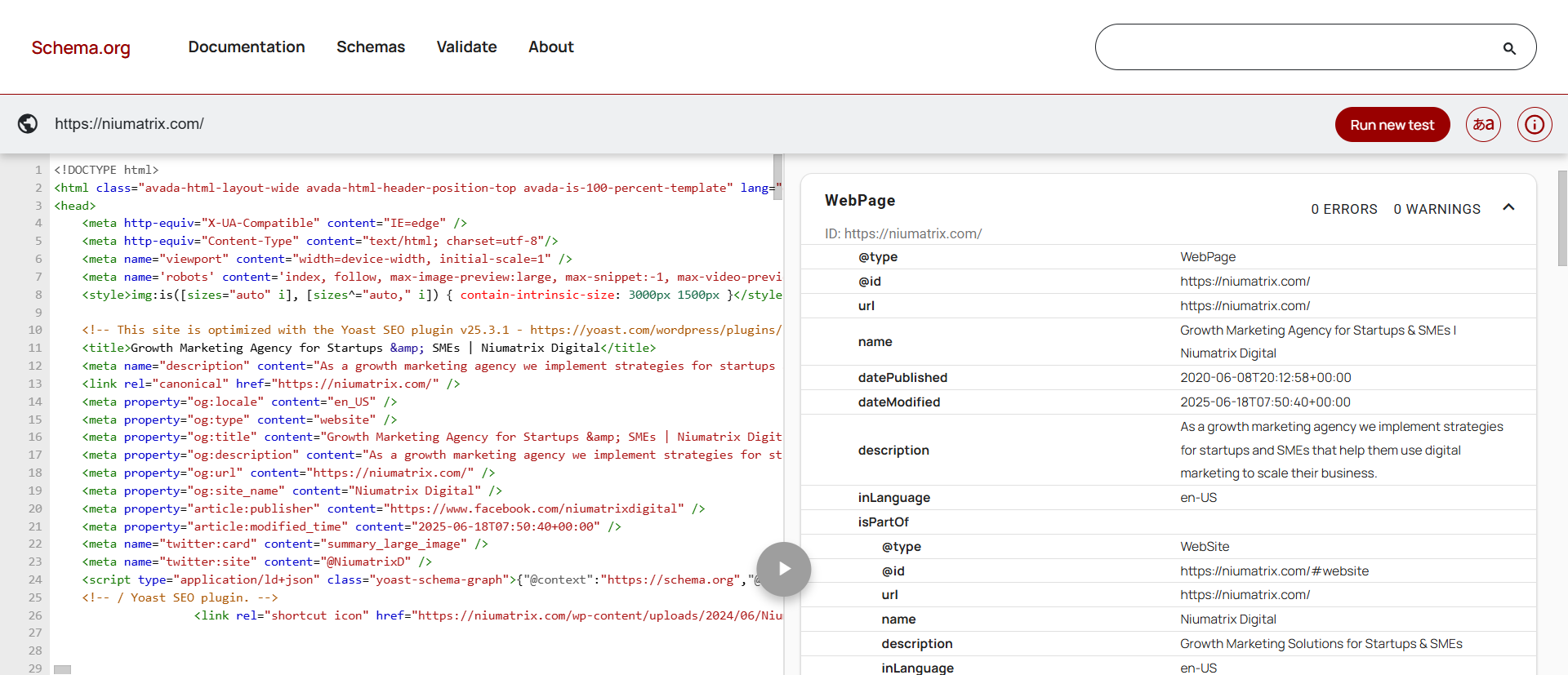Click the twitter:card meta on line 22
The image size is (1568, 675).
tap(285, 544)
